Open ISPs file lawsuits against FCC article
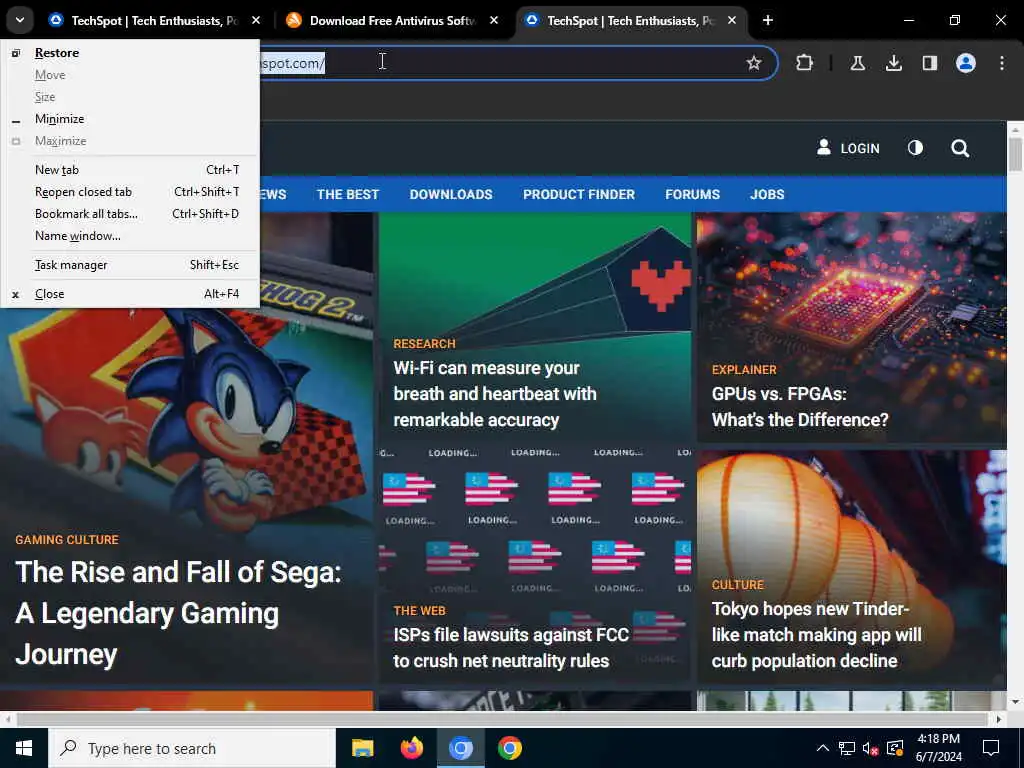 pyautogui.click(x=511, y=648)
